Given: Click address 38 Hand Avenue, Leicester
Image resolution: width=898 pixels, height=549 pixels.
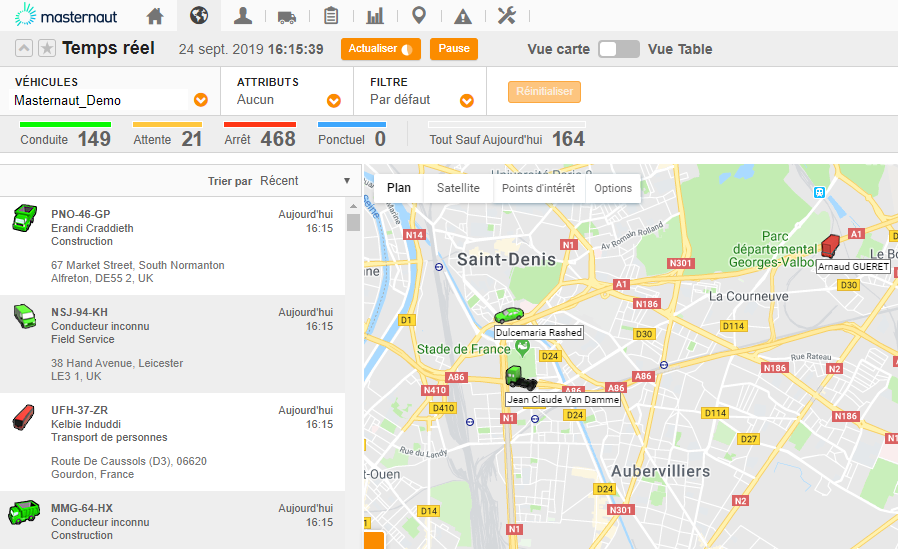Looking at the screenshot, I should (117, 363).
